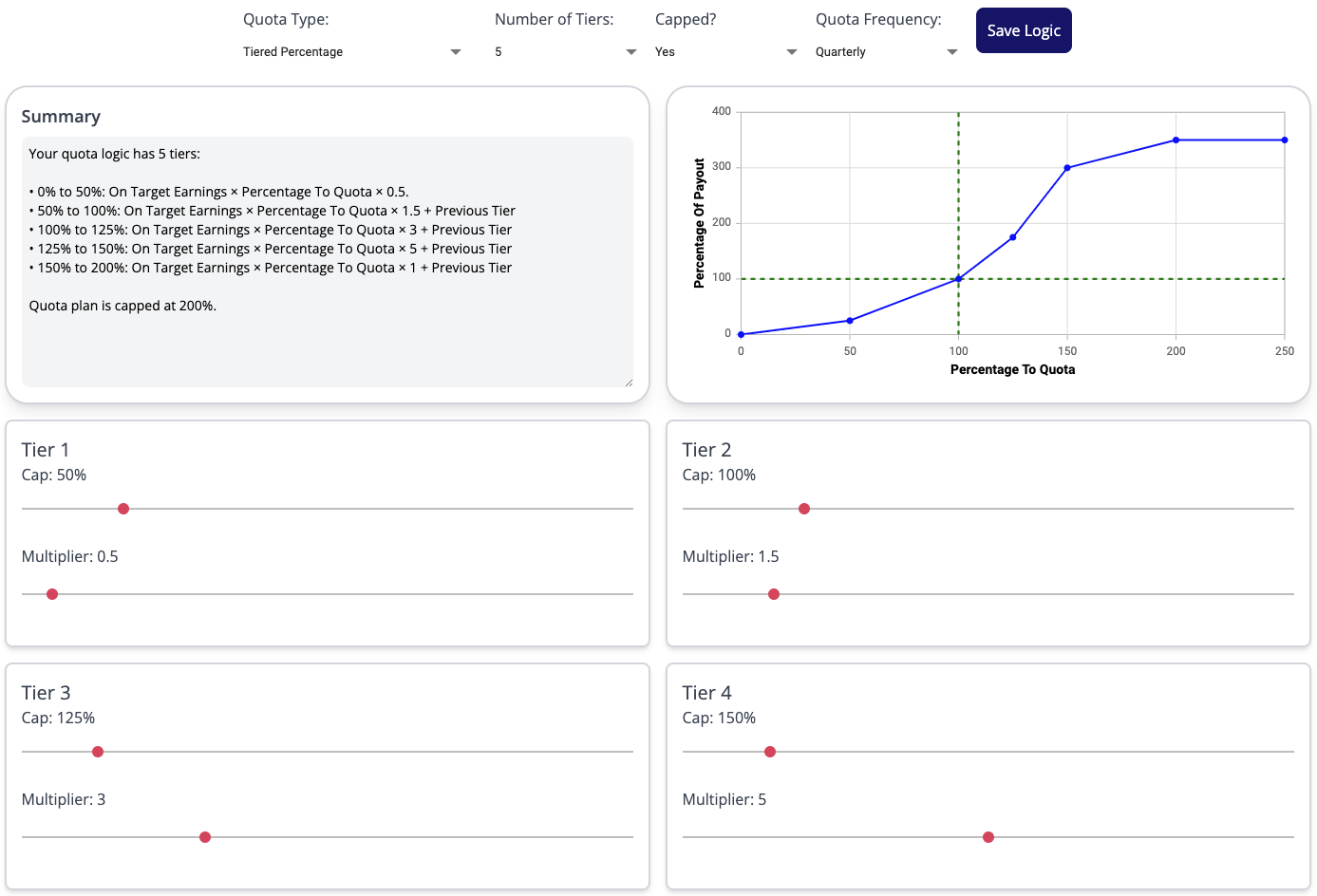This screenshot has width=1317, height=896.
Task: Click the Tier 2 Cap slider handle
Action: [x=804, y=509]
